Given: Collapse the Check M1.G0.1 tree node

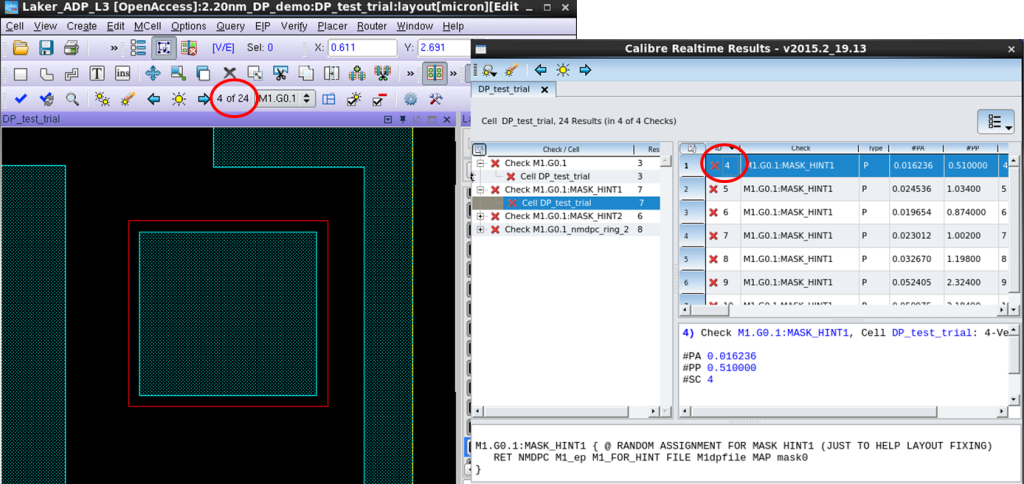Looking at the screenshot, I should pos(481,163).
